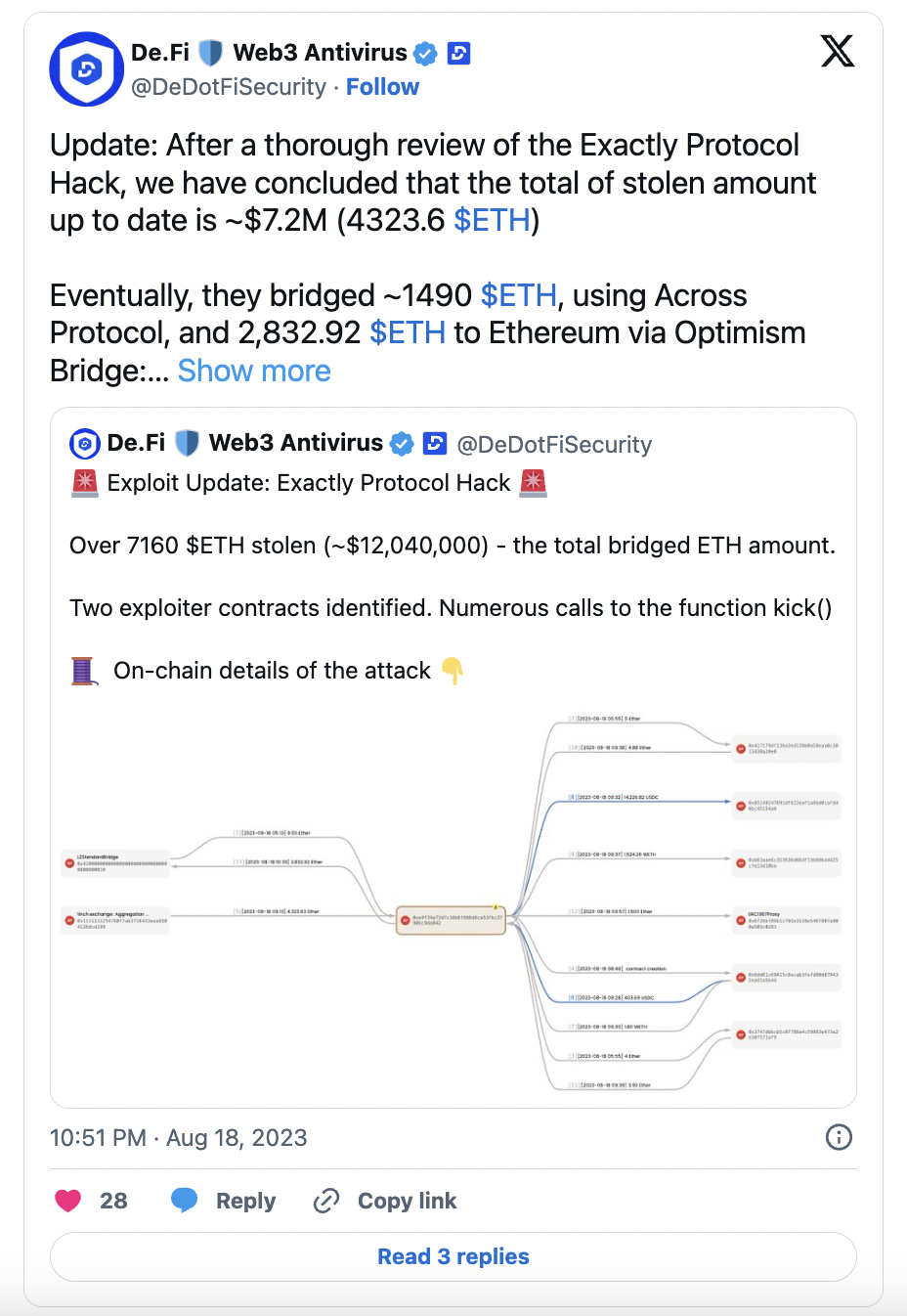Click the copy link chain icon
This screenshot has width=907, height=1316.
pos(325,1201)
